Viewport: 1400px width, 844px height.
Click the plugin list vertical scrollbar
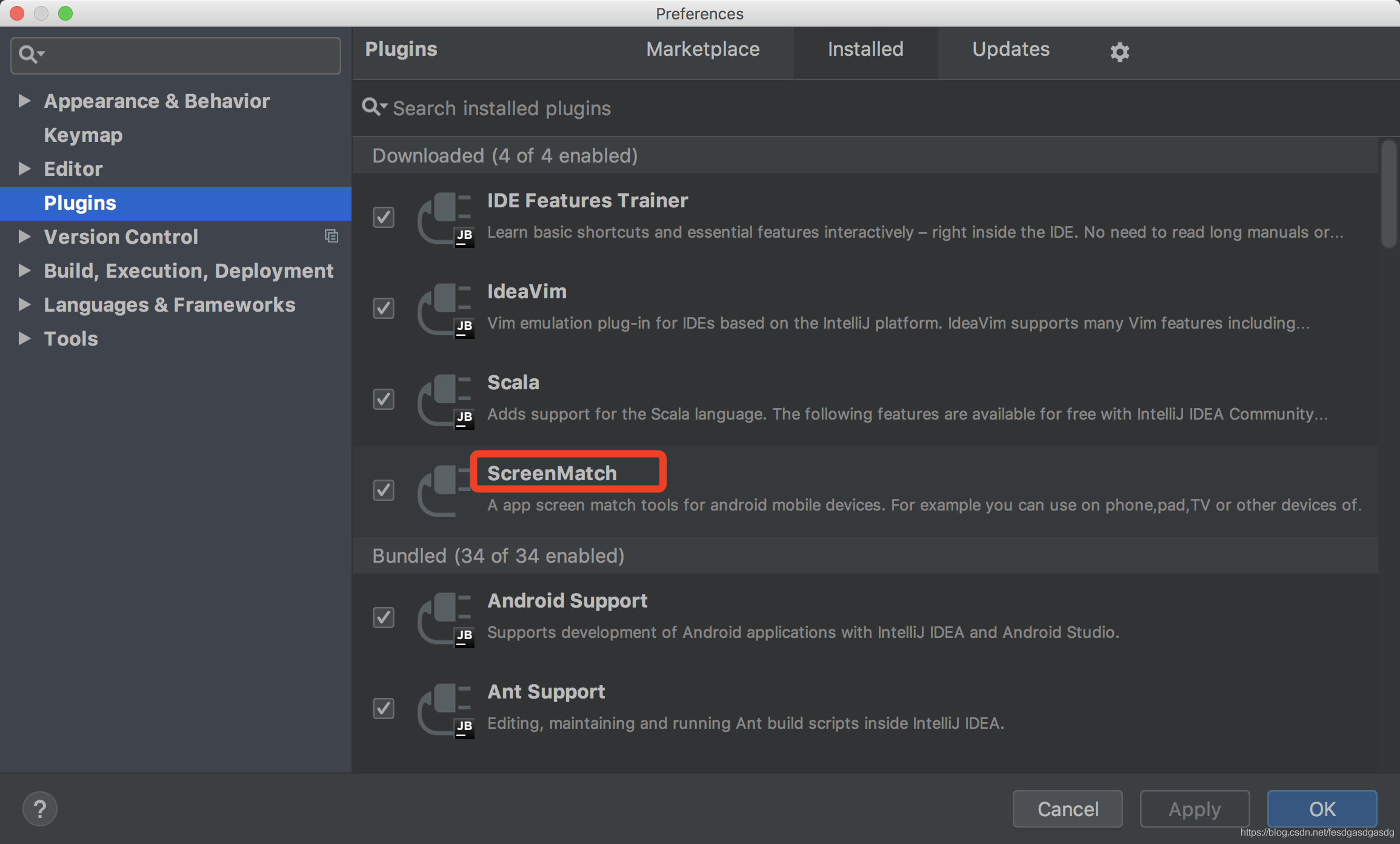coord(1388,194)
